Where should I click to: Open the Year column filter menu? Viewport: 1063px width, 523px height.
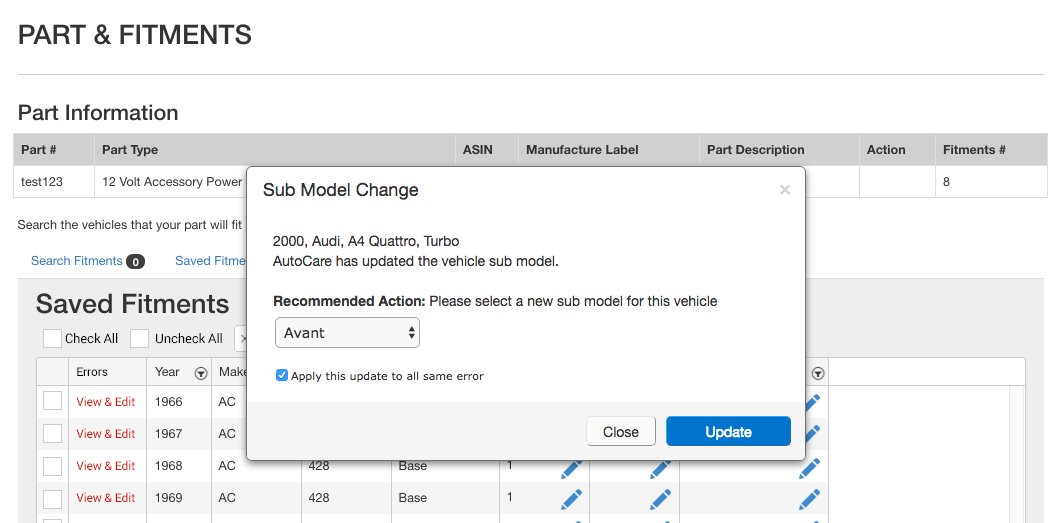click(200, 373)
